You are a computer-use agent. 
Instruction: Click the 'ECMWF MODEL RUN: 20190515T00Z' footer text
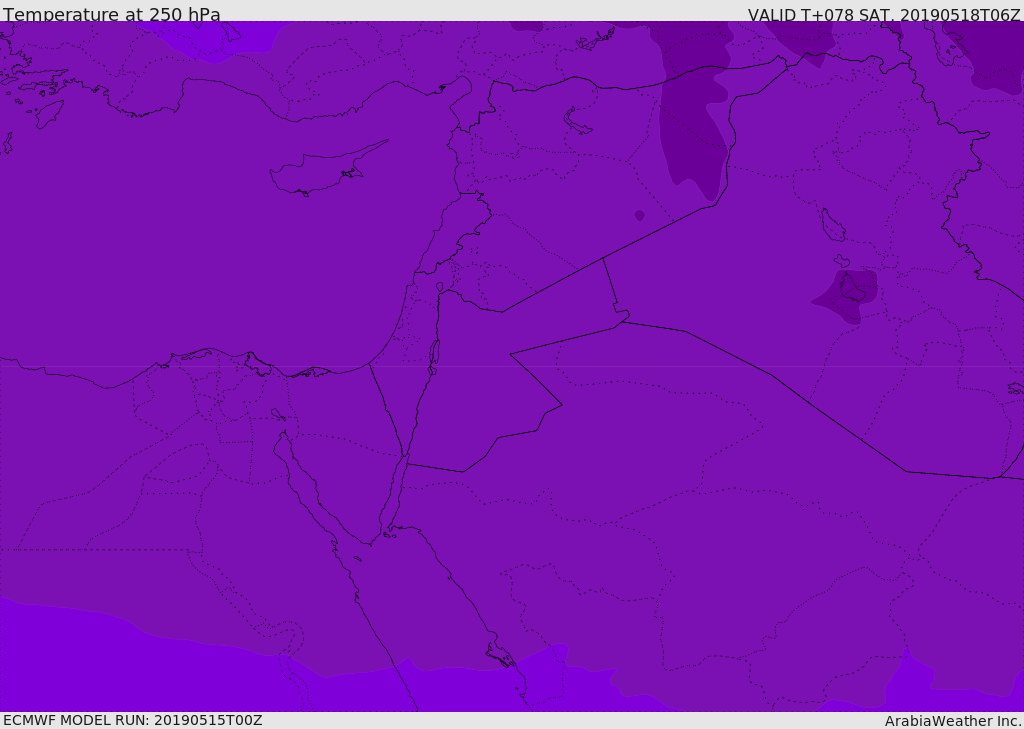[x=133, y=720]
